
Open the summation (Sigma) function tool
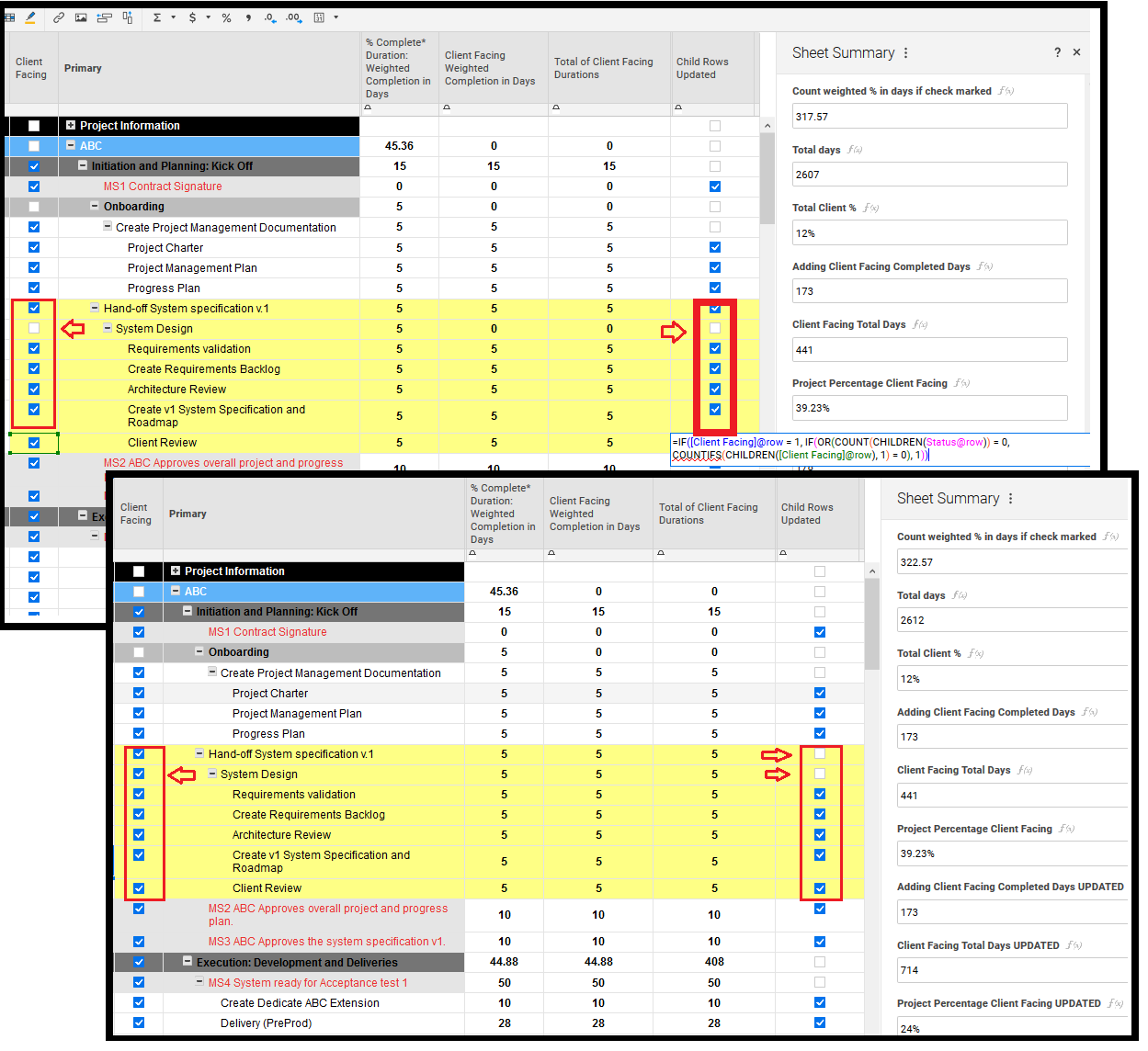156,17
